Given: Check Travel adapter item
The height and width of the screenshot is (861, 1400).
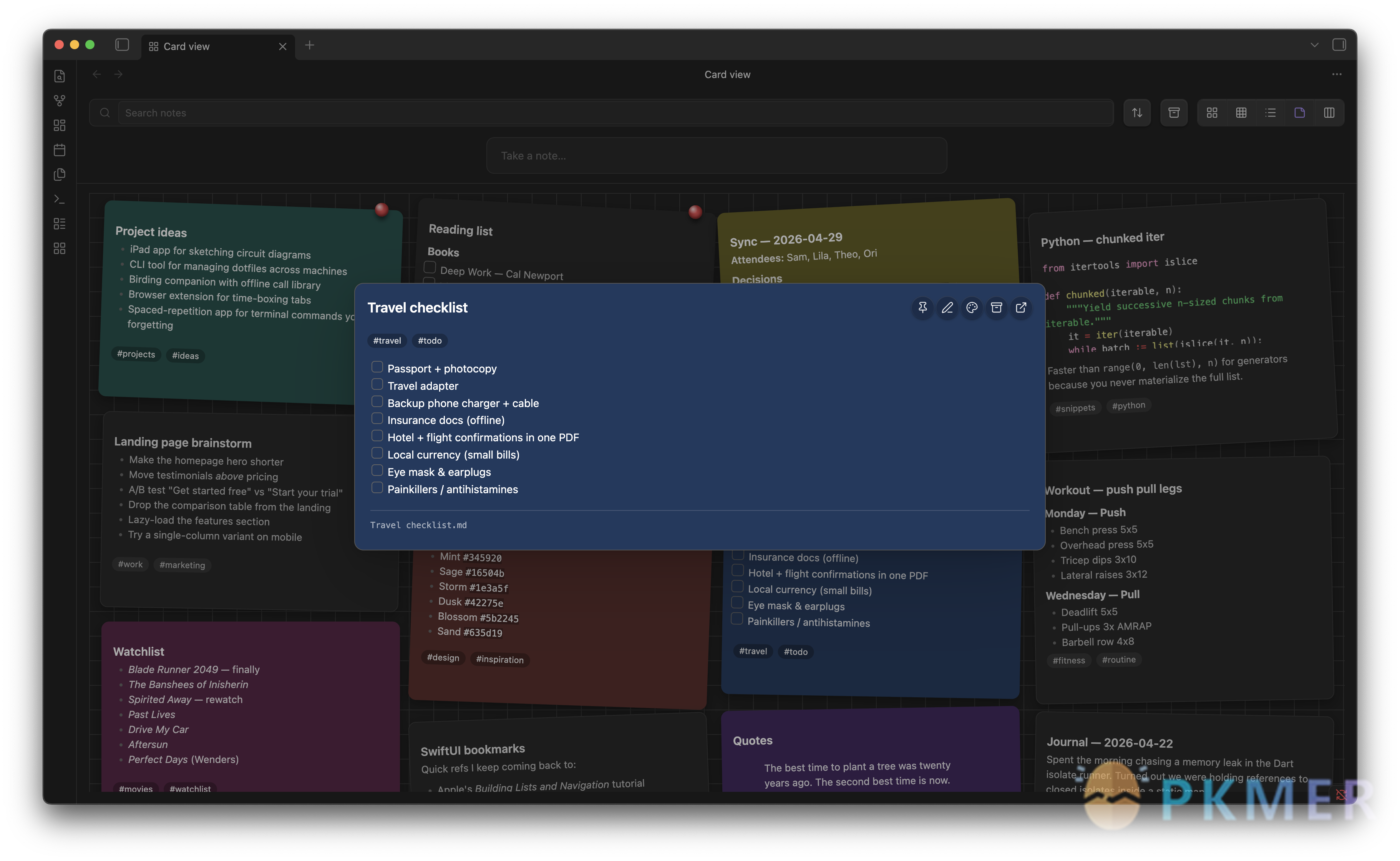Looking at the screenshot, I should click(377, 384).
